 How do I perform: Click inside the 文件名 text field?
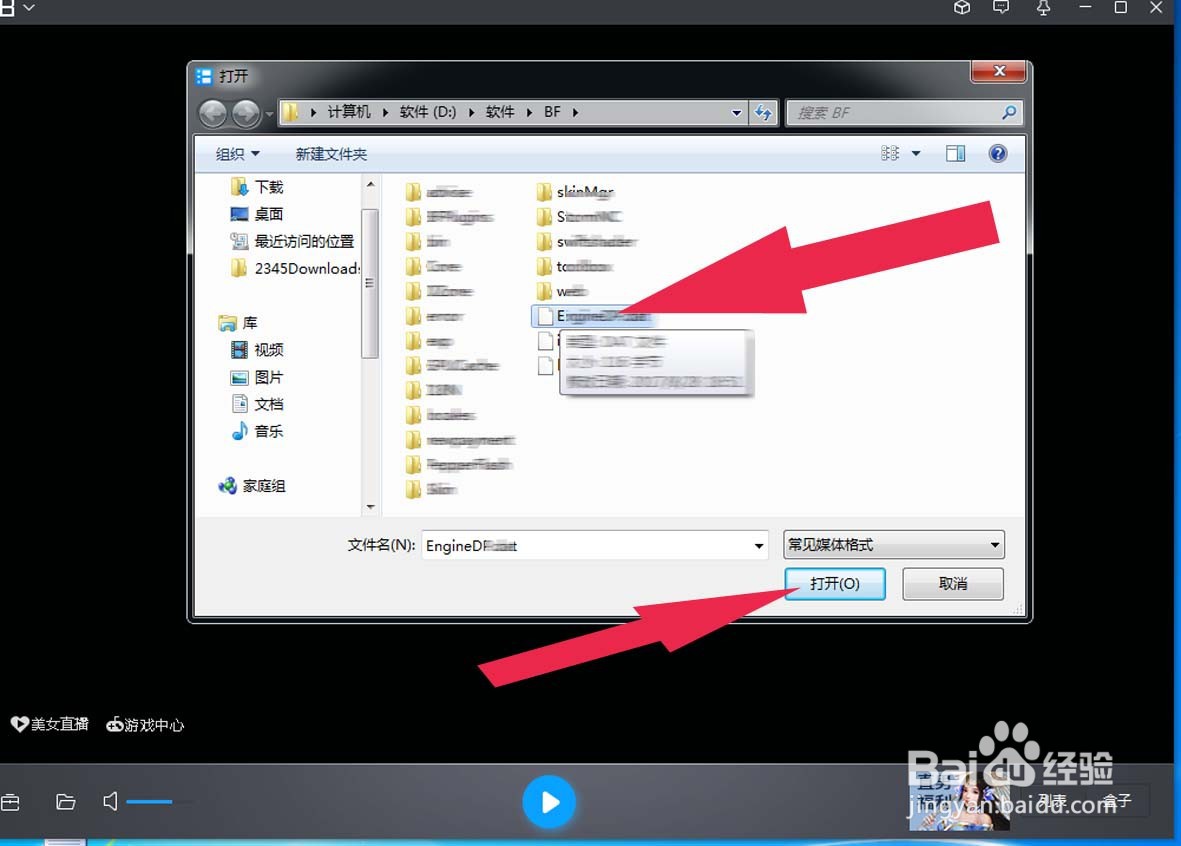(x=586, y=545)
